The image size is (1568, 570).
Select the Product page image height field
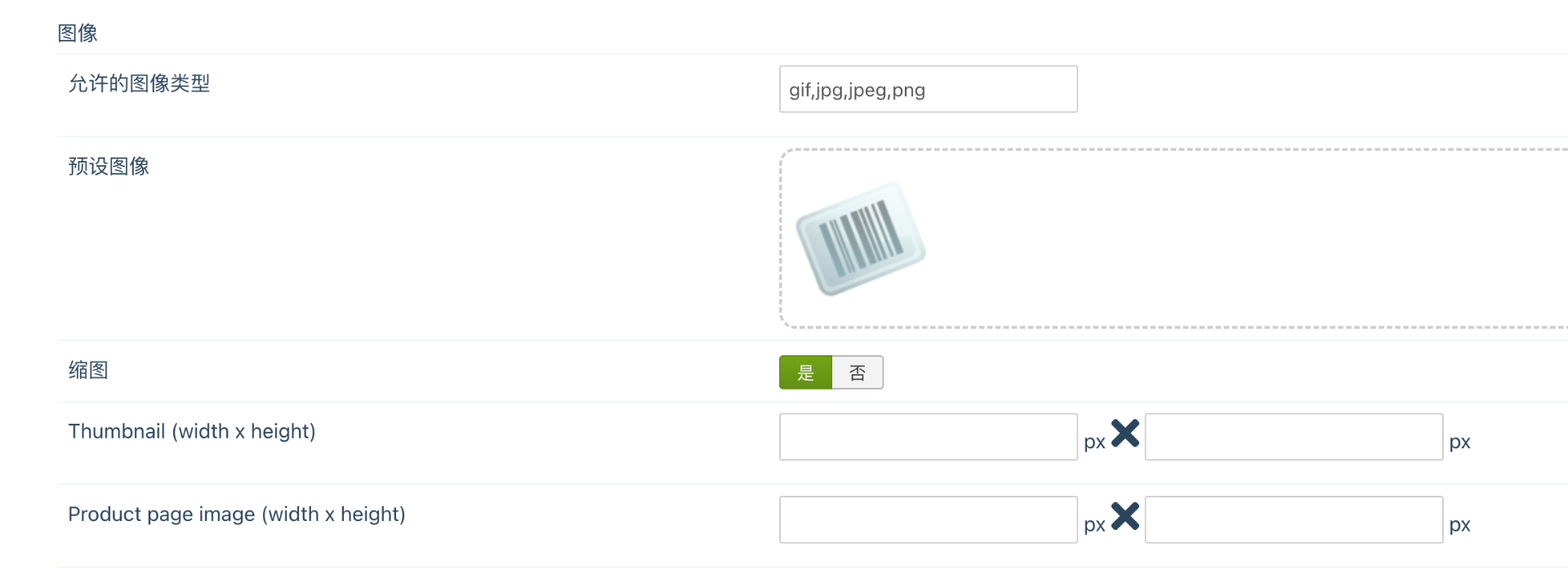click(x=1294, y=519)
